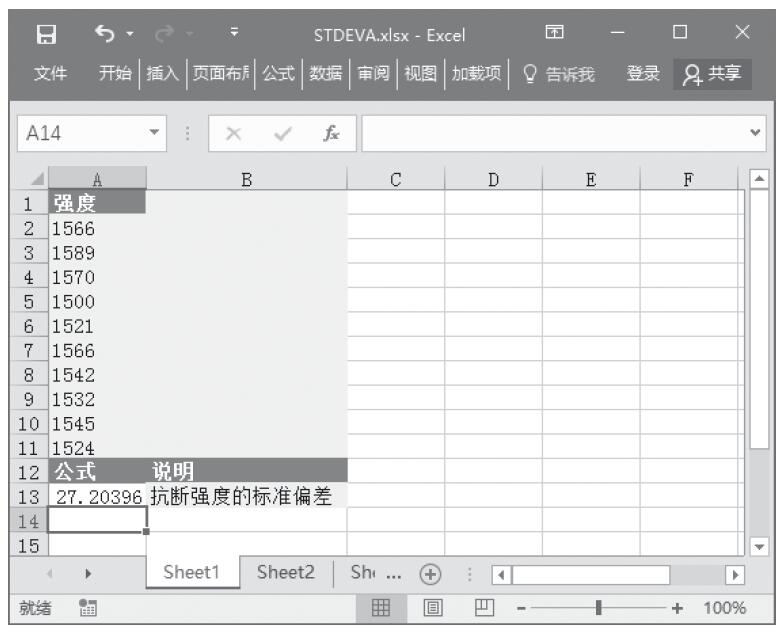Click the Undo arrow icon

pyautogui.click(x=102, y=36)
